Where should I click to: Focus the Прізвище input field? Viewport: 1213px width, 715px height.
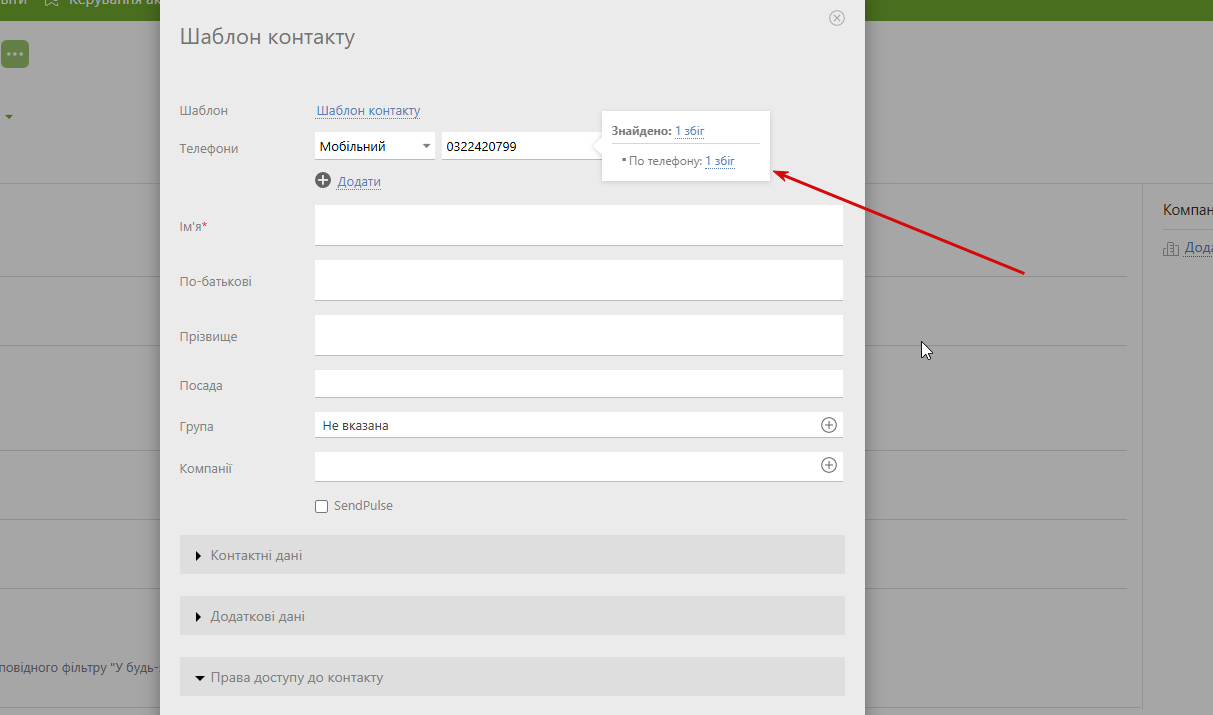tap(579, 335)
